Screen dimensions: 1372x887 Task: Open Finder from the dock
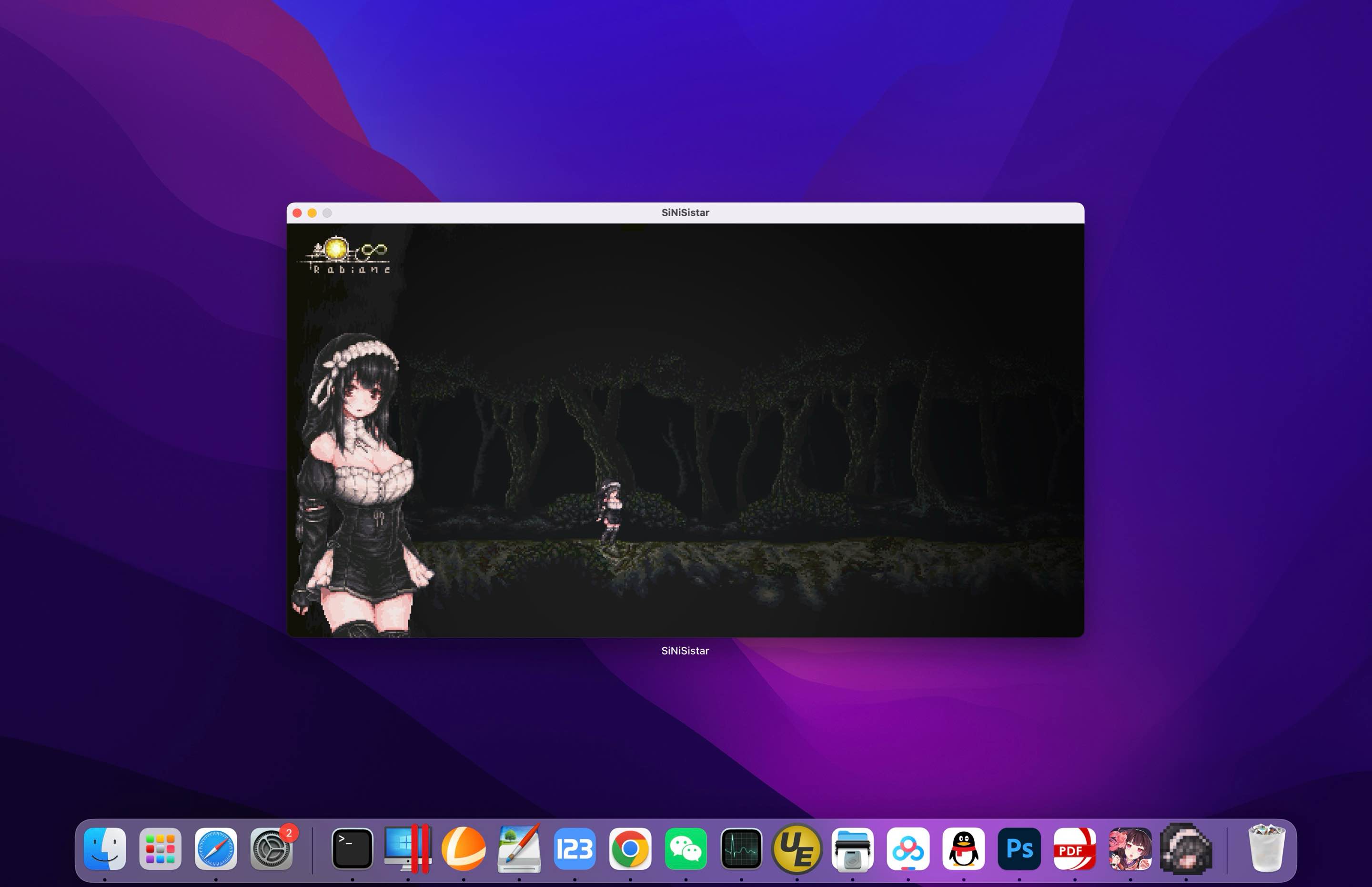105,848
